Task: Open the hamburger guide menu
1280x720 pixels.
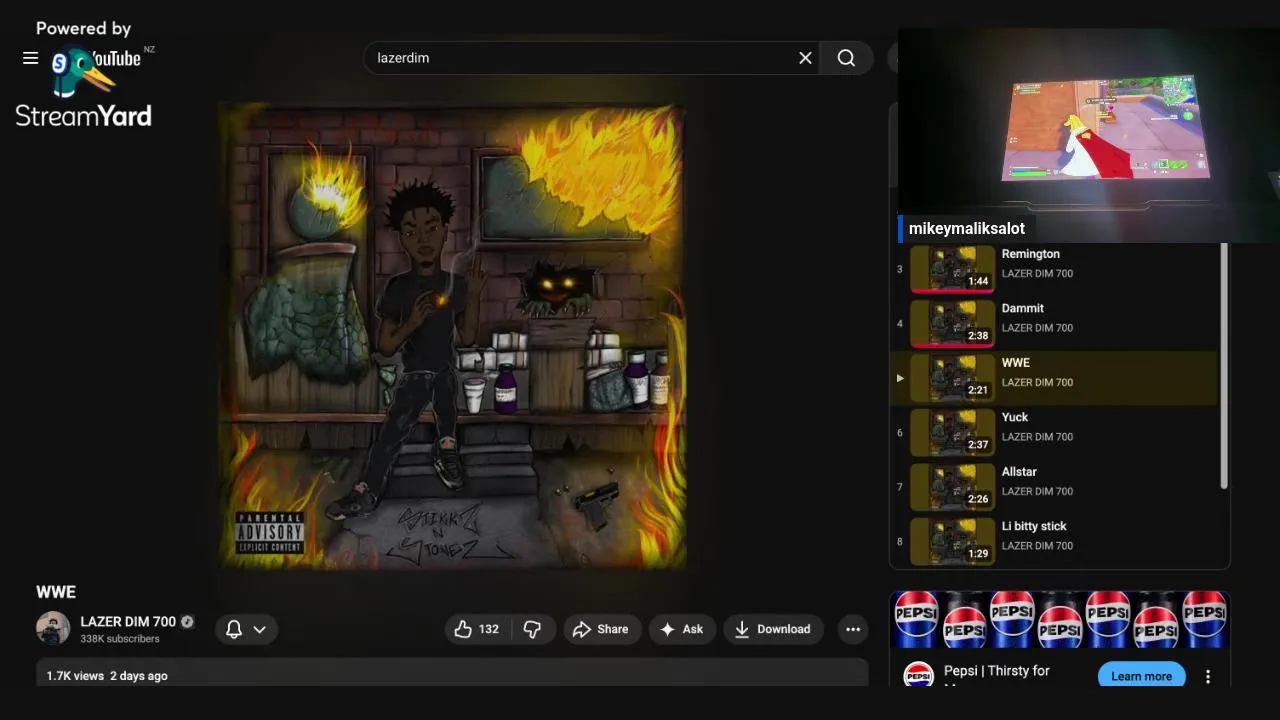Action: coord(30,58)
